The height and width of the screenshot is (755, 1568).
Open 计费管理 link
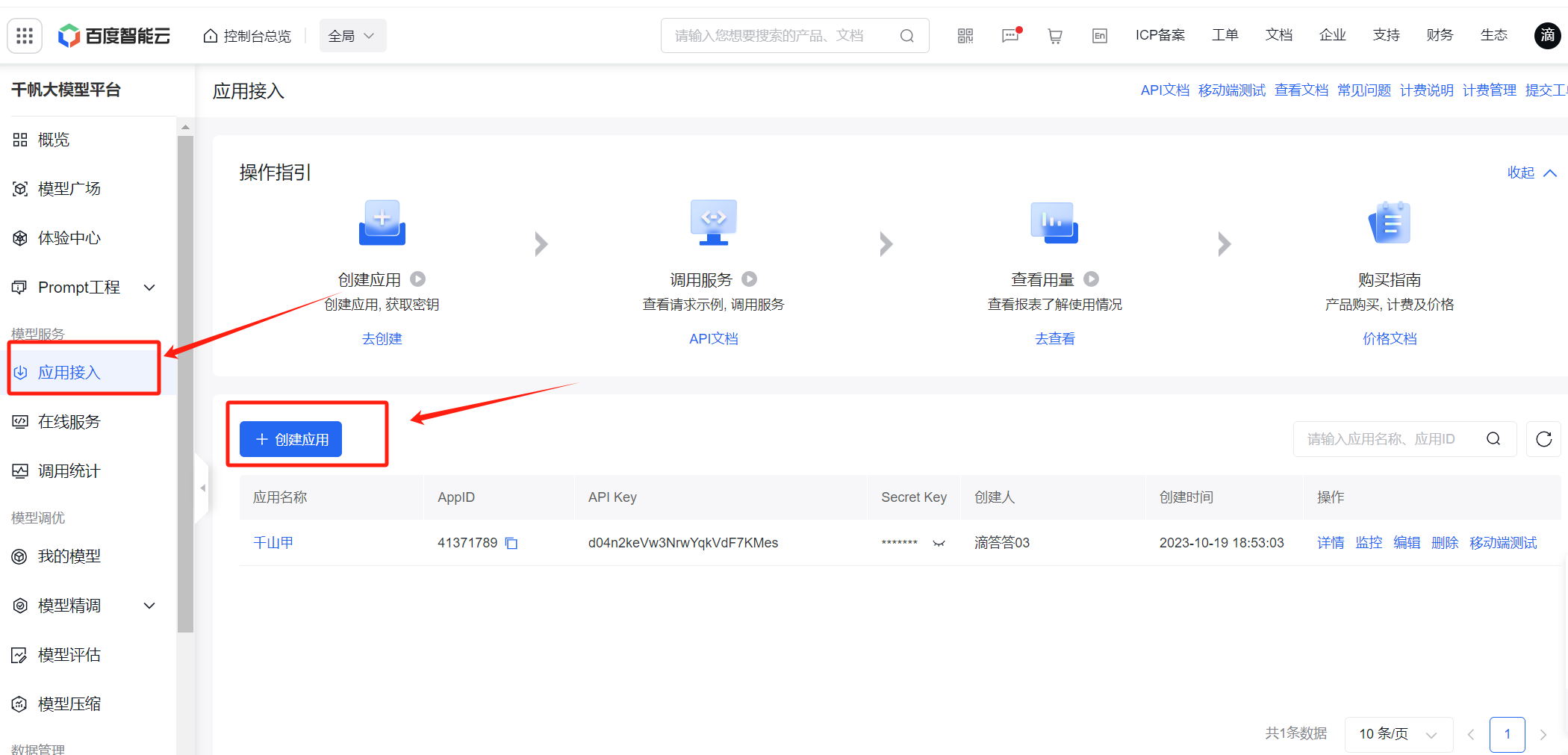pos(1490,90)
